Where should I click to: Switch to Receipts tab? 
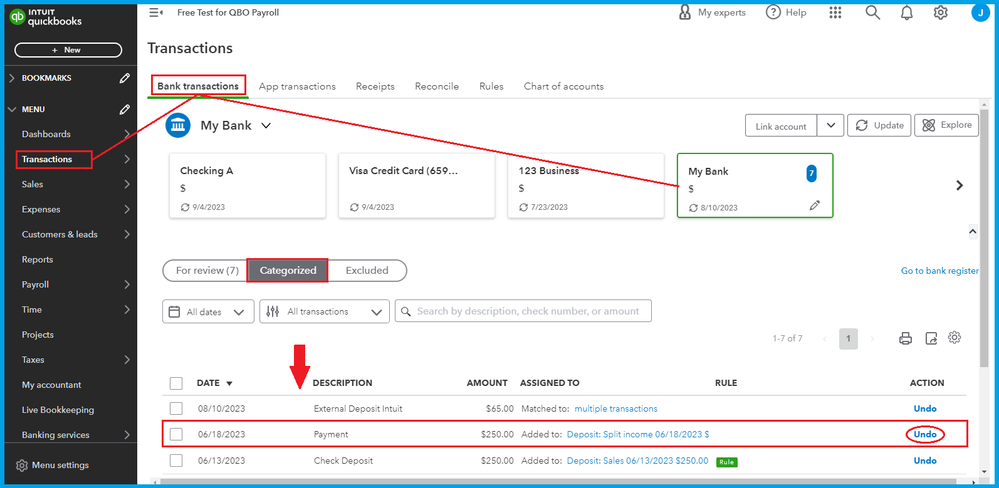tap(375, 86)
